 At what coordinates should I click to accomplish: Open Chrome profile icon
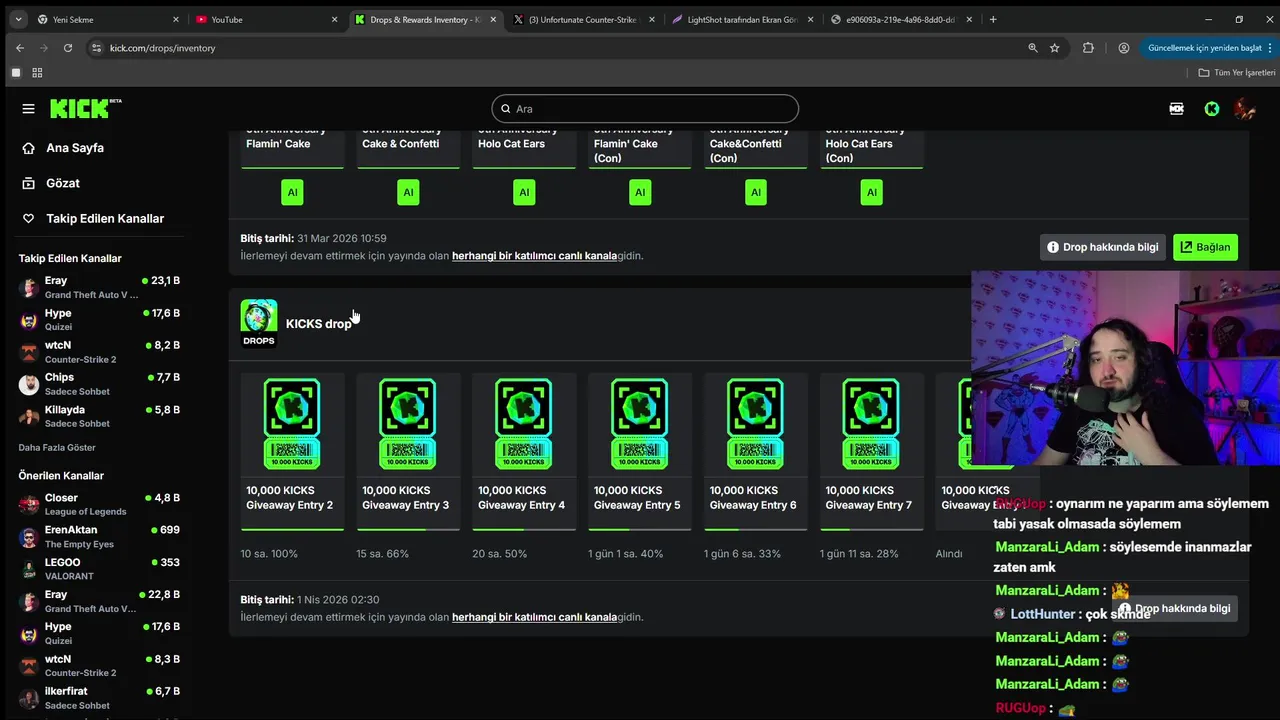click(x=1124, y=48)
